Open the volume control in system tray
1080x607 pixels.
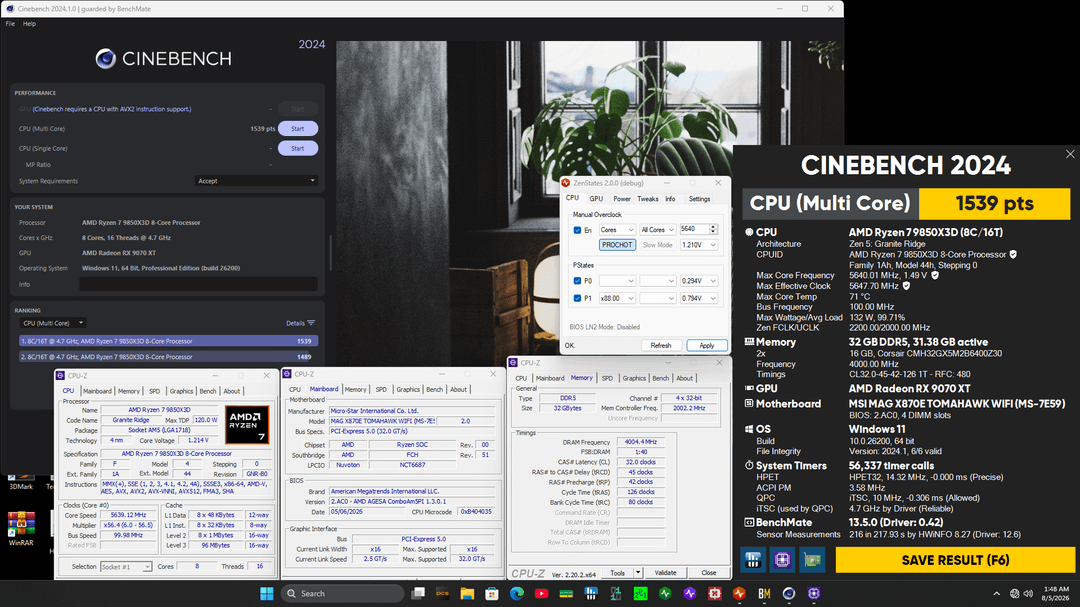pyautogui.click(x=1028, y=593)
